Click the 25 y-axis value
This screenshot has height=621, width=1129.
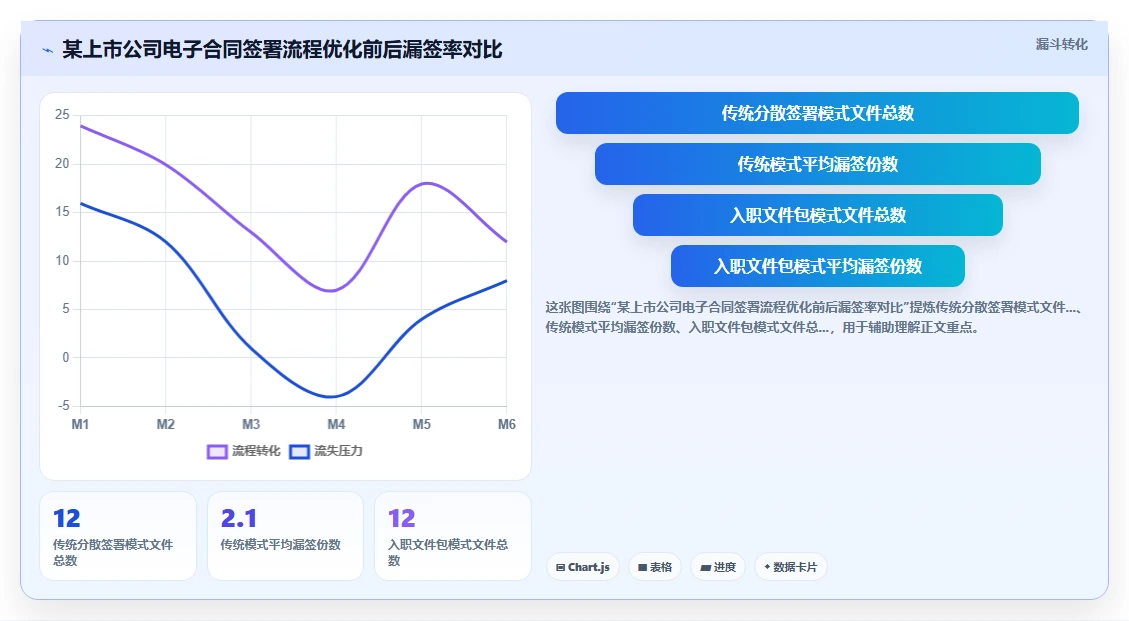pyautogui.click(x=63, y=115)
